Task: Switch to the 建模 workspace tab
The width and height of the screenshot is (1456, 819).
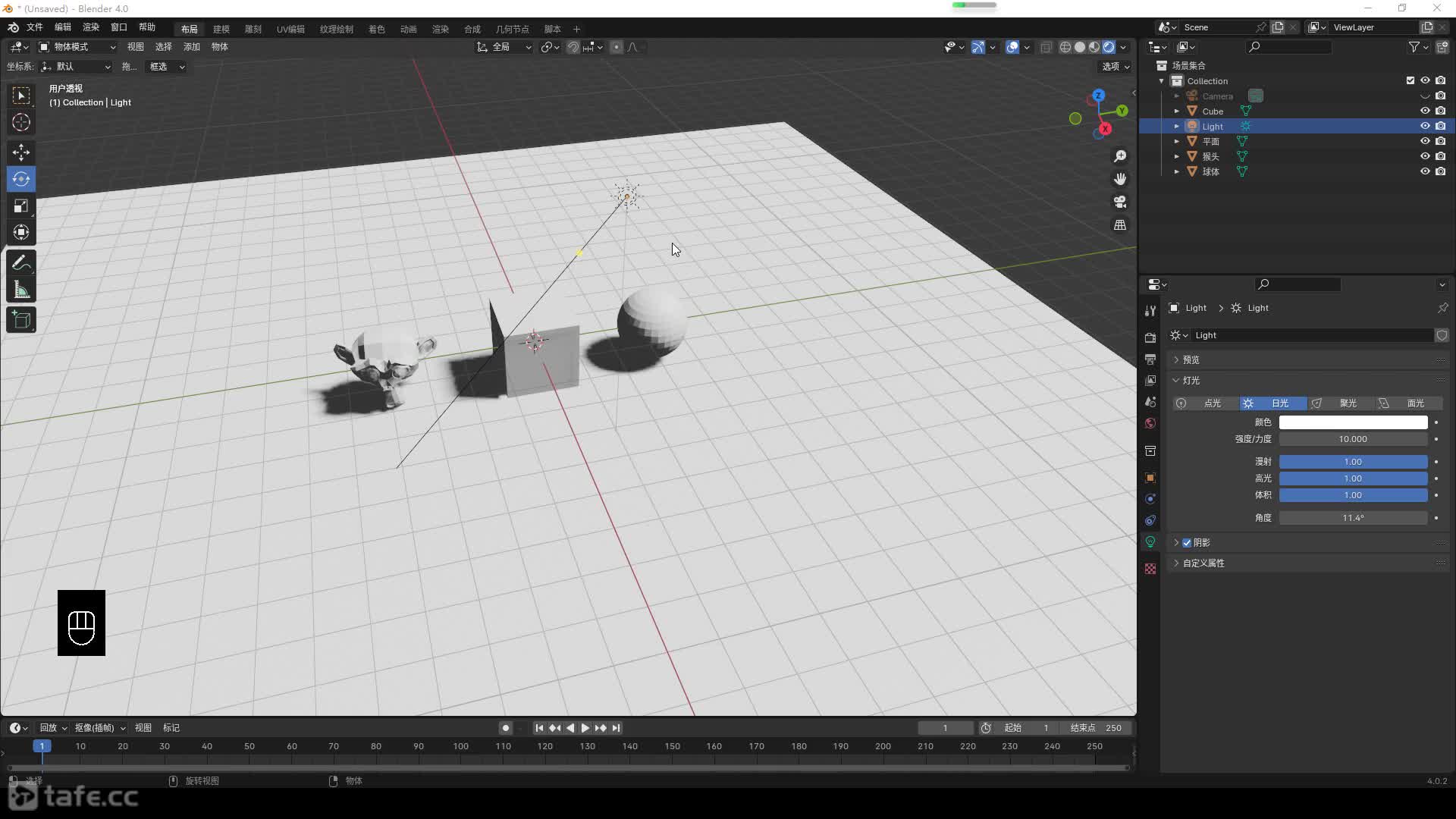Action: 221,29
